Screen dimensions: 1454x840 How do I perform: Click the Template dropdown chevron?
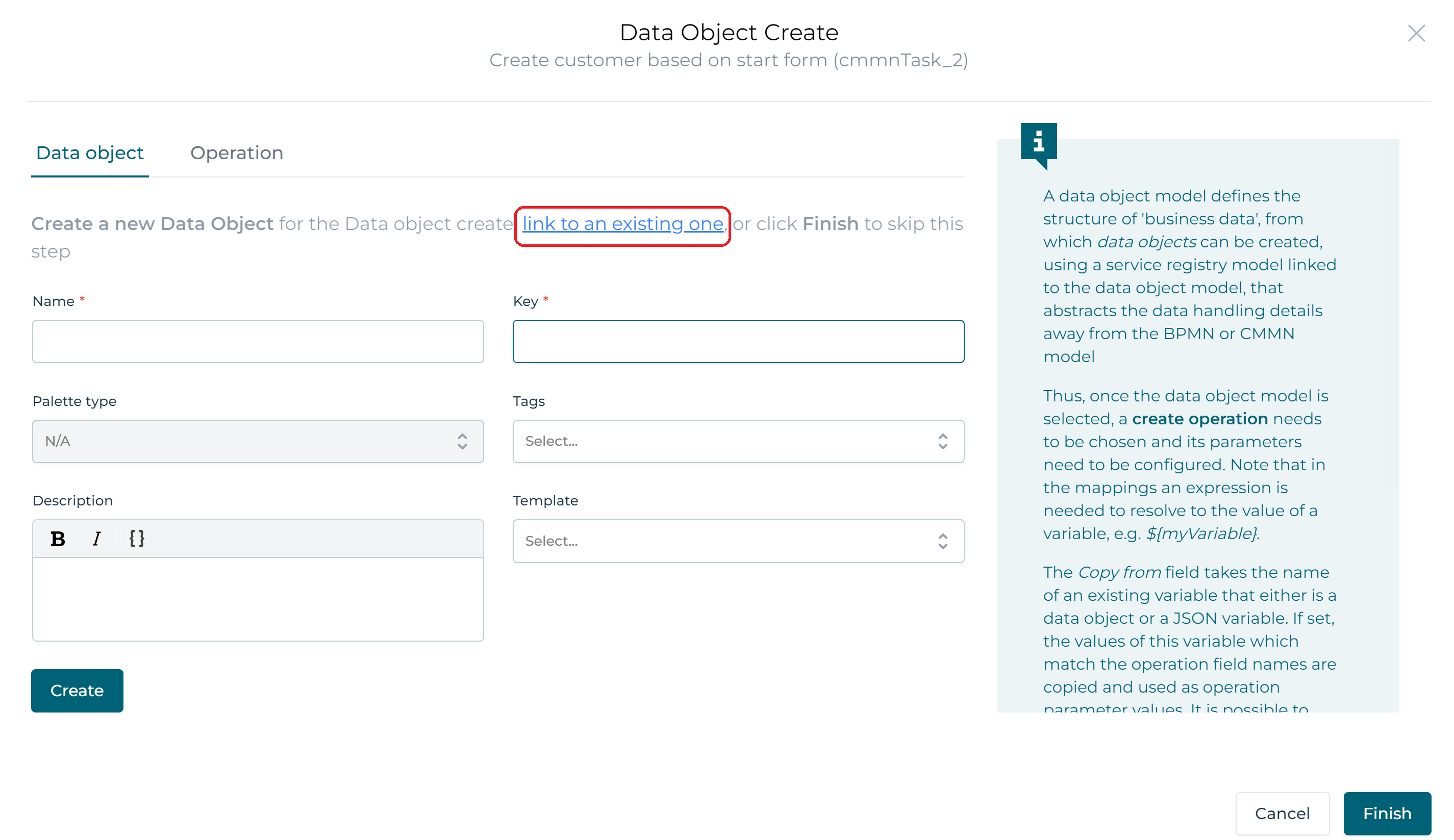943,541
